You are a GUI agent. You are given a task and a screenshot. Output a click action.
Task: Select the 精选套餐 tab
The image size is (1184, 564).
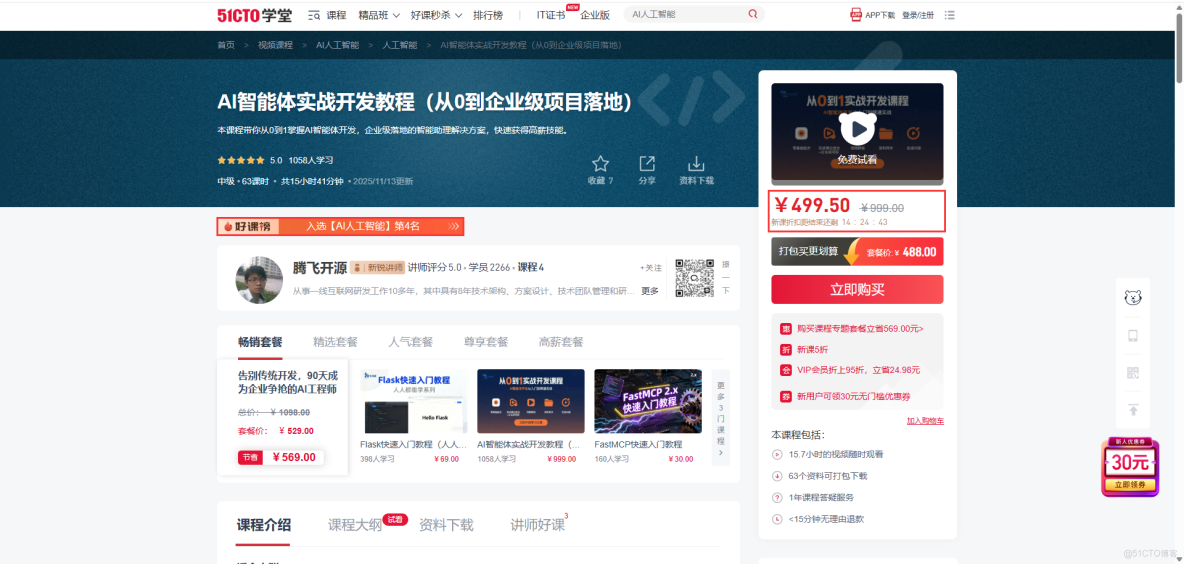coord(335,342)
